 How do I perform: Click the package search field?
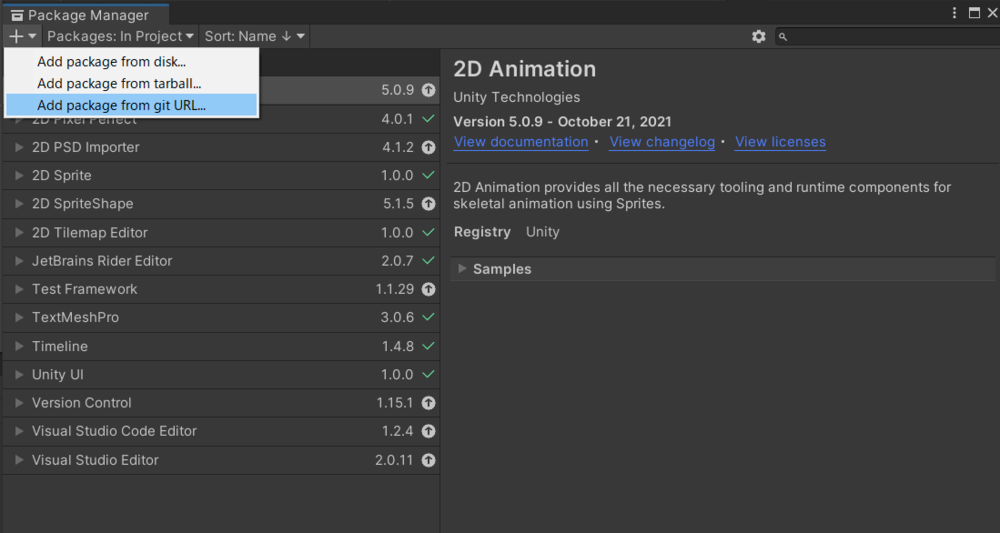click(x=890, y=36)
